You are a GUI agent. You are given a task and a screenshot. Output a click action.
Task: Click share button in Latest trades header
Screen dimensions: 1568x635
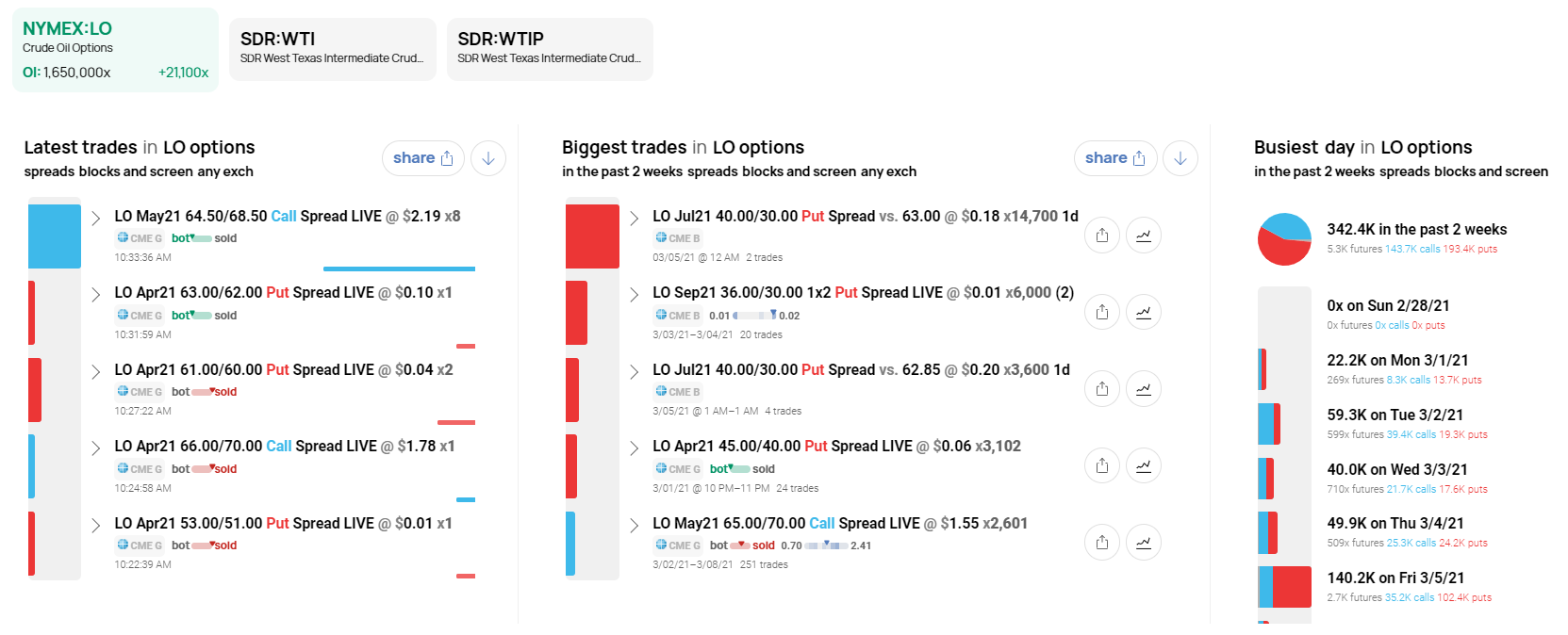pyautogui.click(x=422, y=158)
